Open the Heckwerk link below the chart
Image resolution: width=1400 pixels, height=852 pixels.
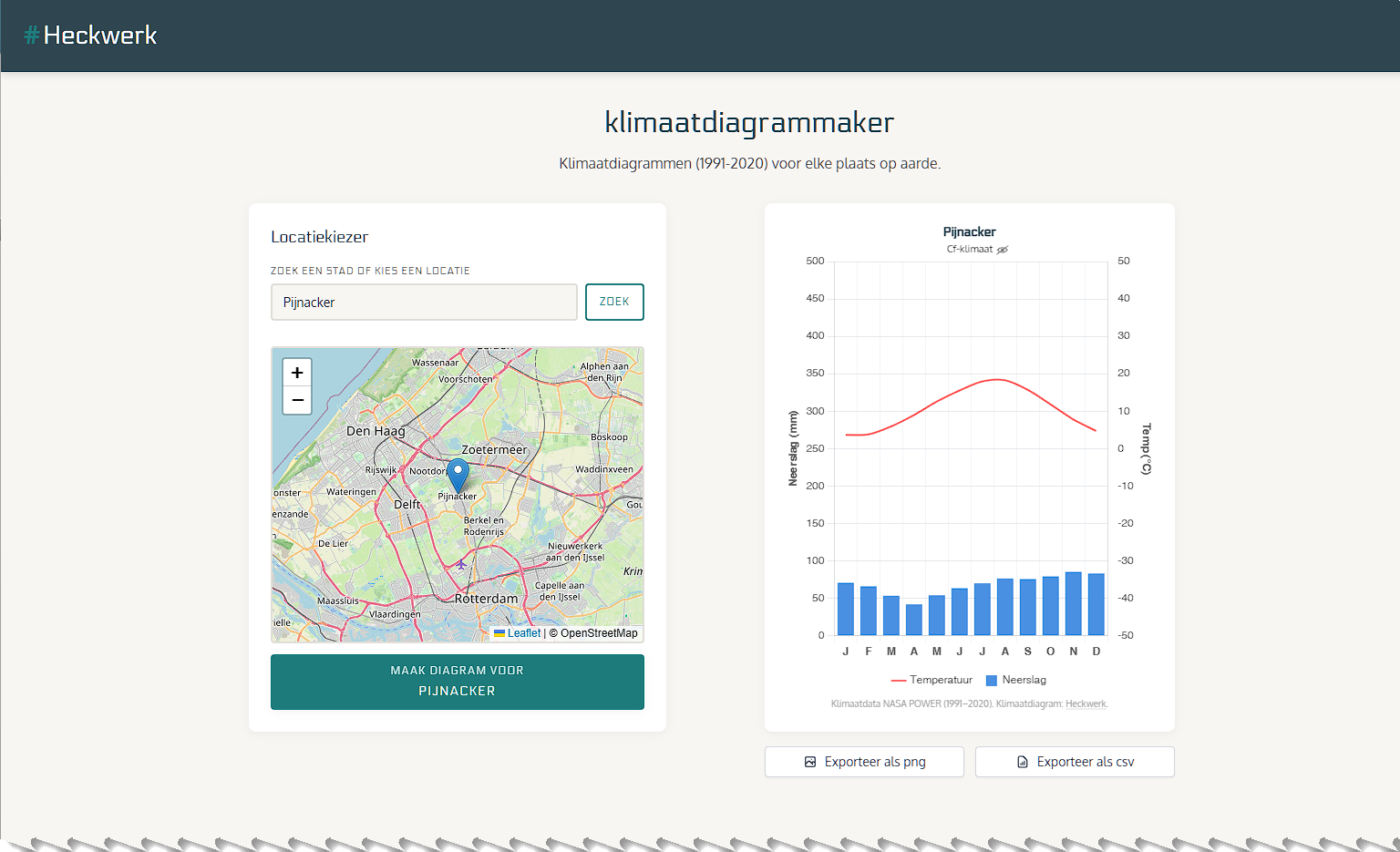[x=1086, y=703]
